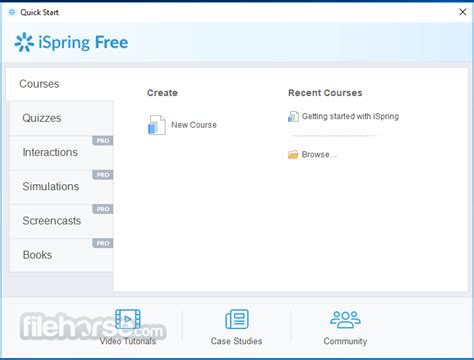This screenshot has width=474, height=360.
Task: Click the Video Tutorials label
Action: pos(128,341)
